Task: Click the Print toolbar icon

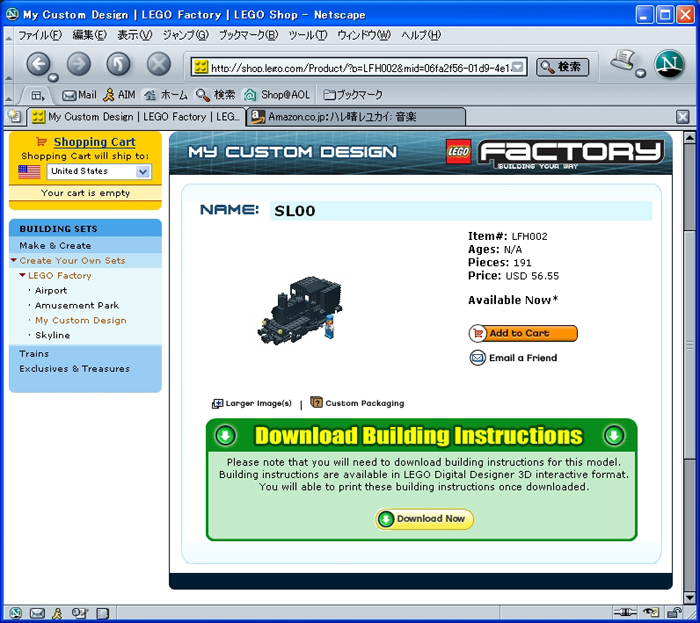Action: [624, 61]
